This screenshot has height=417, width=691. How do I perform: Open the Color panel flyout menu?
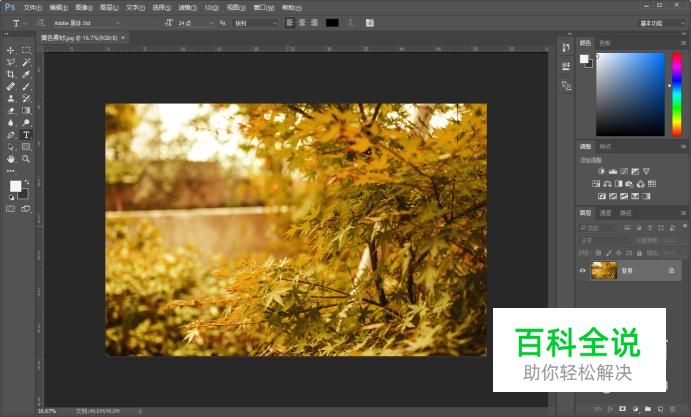[x=684, y=43]
